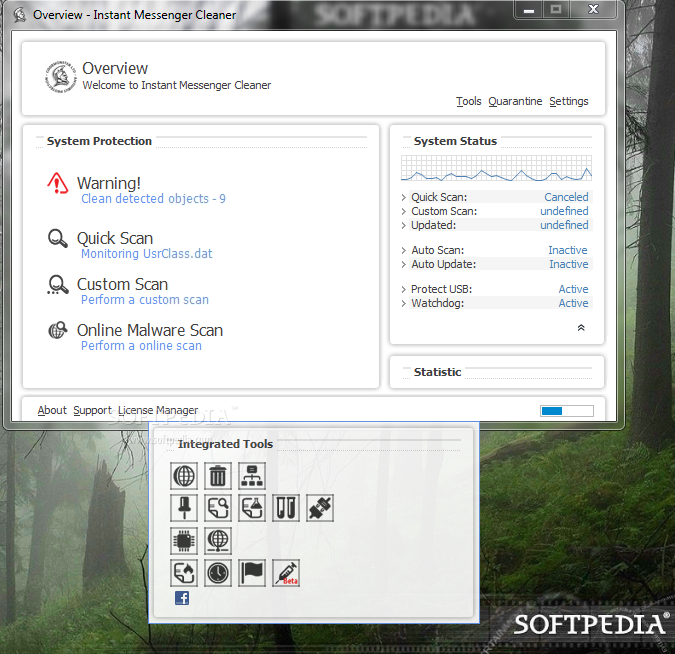Click 'Clean detected objects - 9' link
The height and width of the screenshot is (654, 675).
153,199
